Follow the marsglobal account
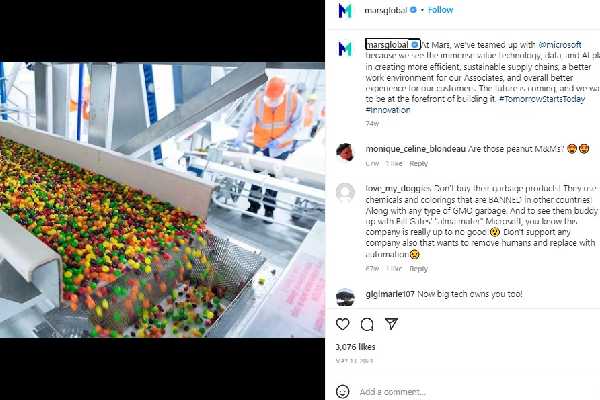This screenshot has height=400, width=600. [x=441, y=10]
